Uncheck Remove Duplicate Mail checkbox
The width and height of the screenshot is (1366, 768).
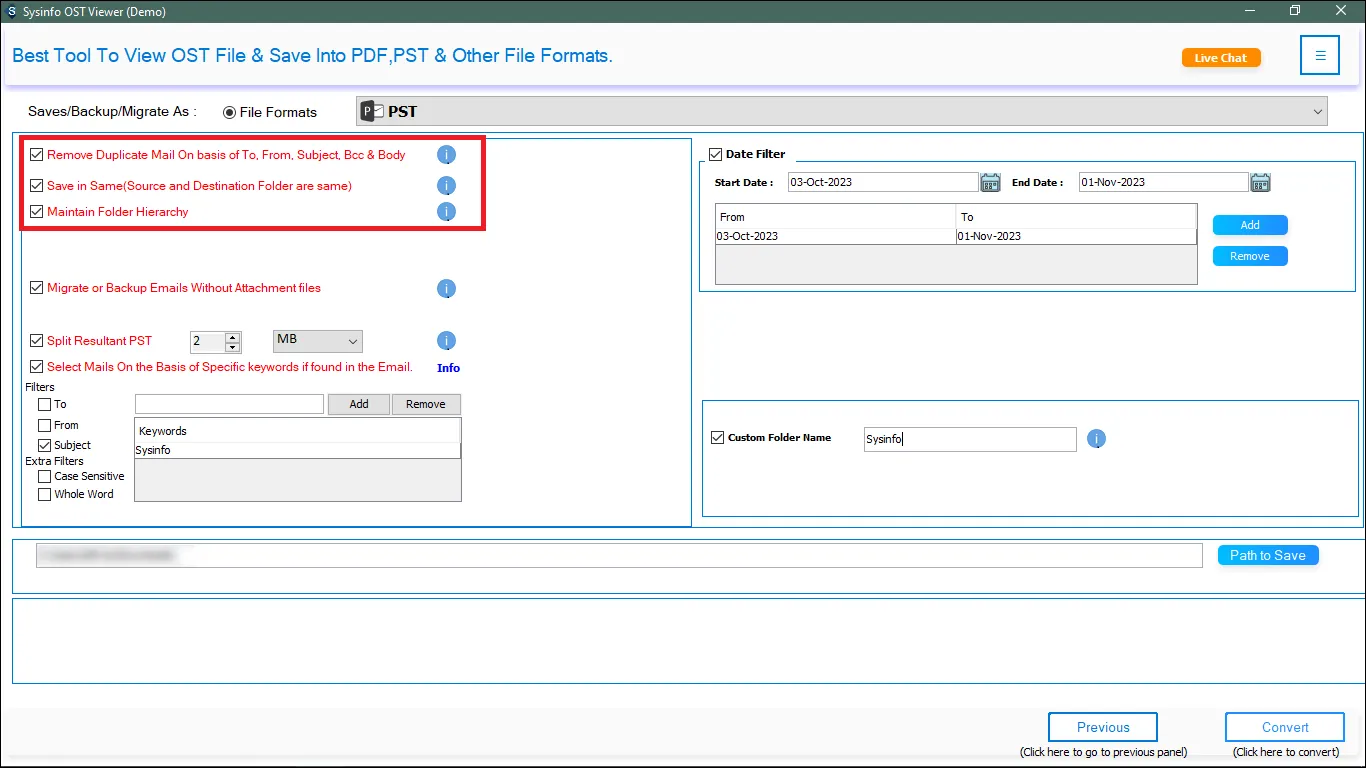coord(37,155)
